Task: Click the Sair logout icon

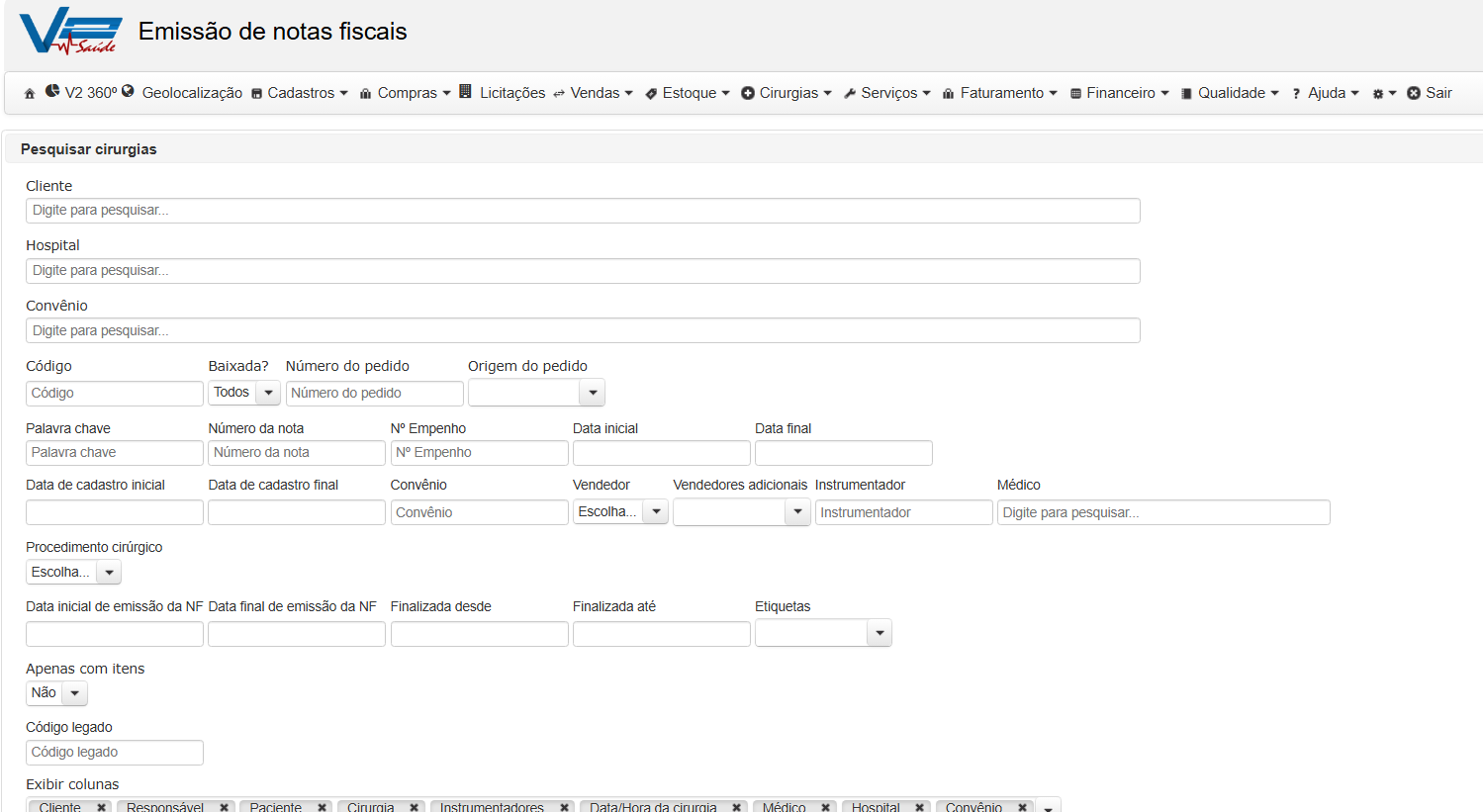Action: pyautogui.click(x=1414, y=93)
